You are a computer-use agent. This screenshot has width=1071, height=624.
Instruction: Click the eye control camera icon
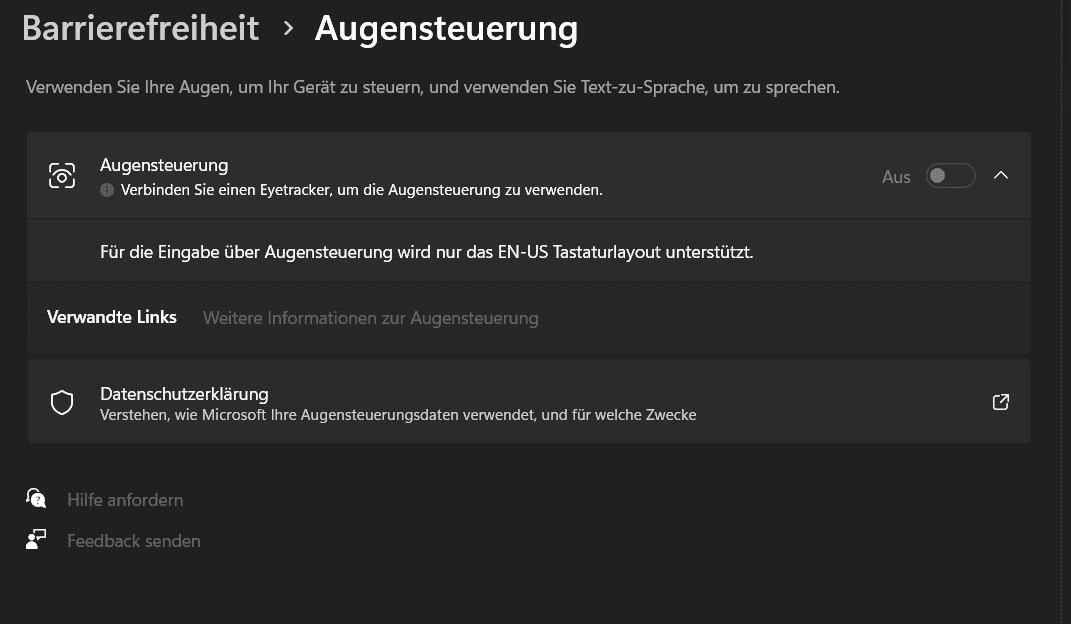62,176
